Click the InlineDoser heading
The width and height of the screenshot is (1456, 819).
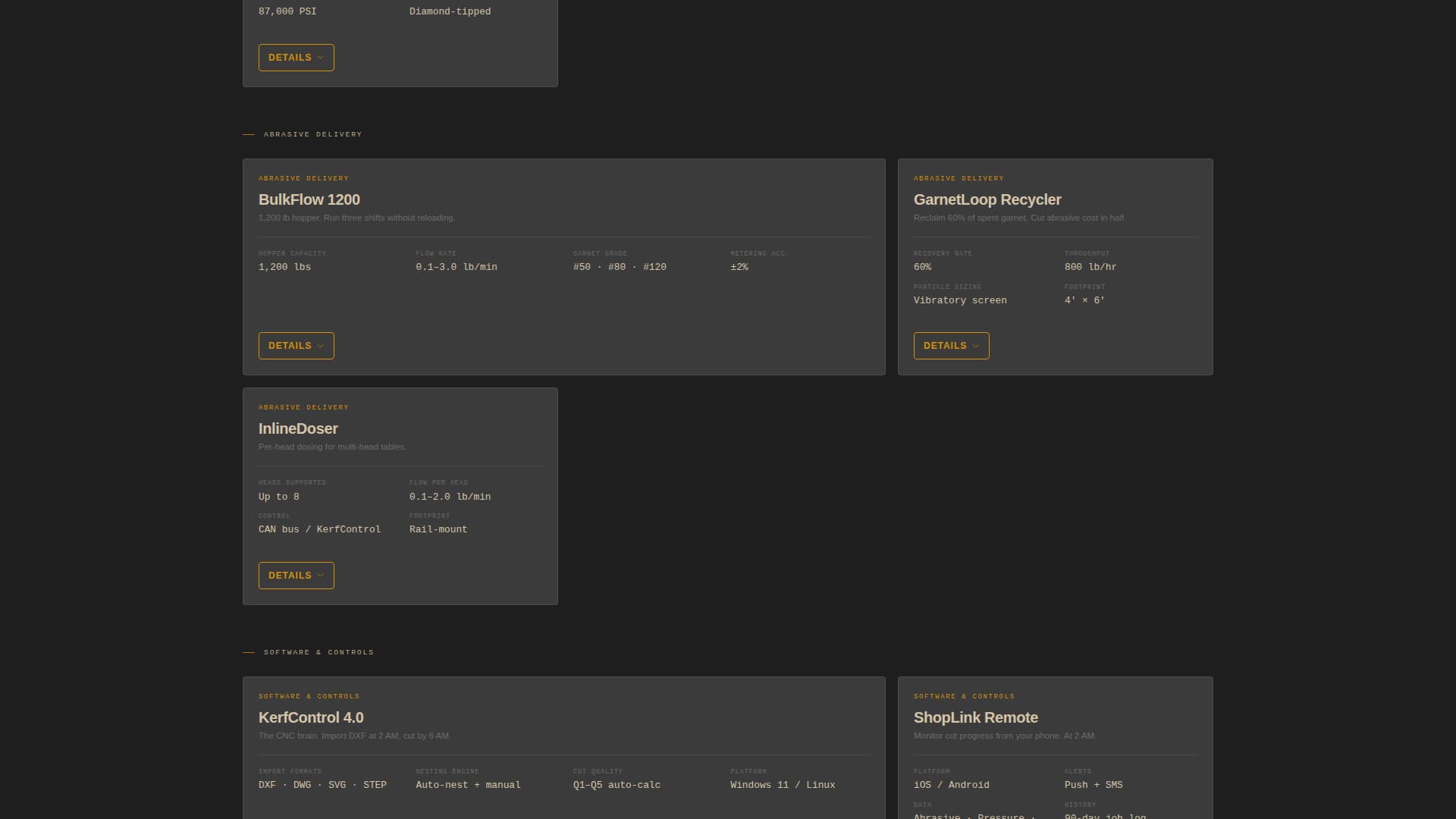click(298, 428)
